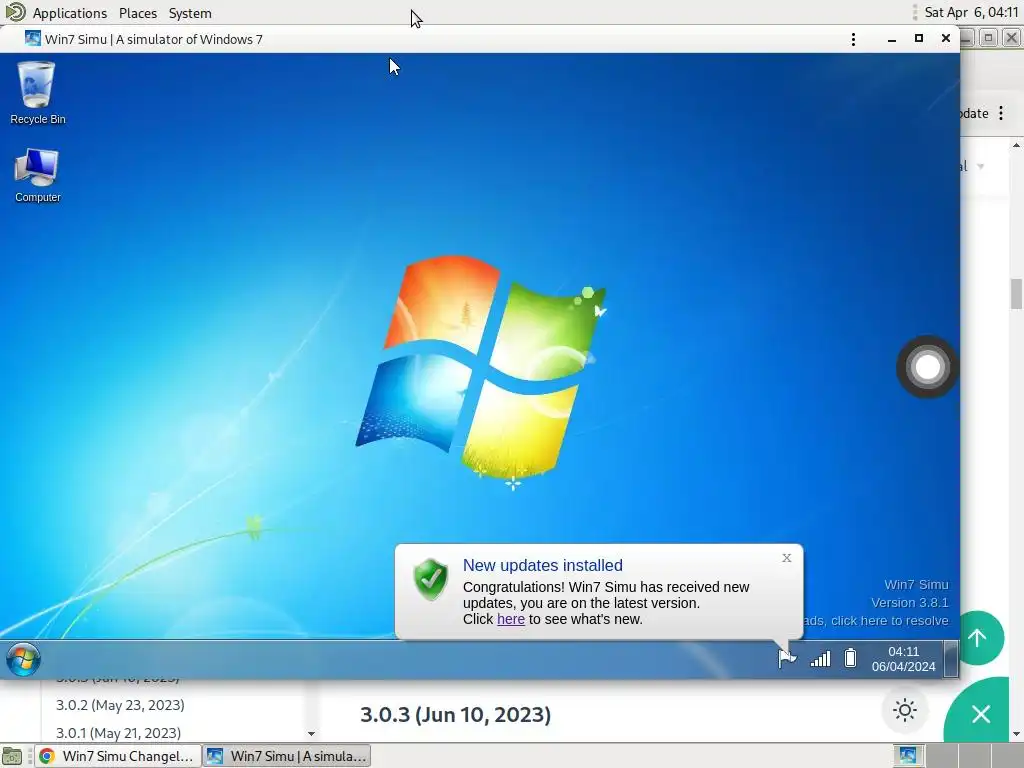The width and height of the screenshot is (1024, 768).
Task: Click the Sat Apr 6 panel clock
Action: point(971,12)
